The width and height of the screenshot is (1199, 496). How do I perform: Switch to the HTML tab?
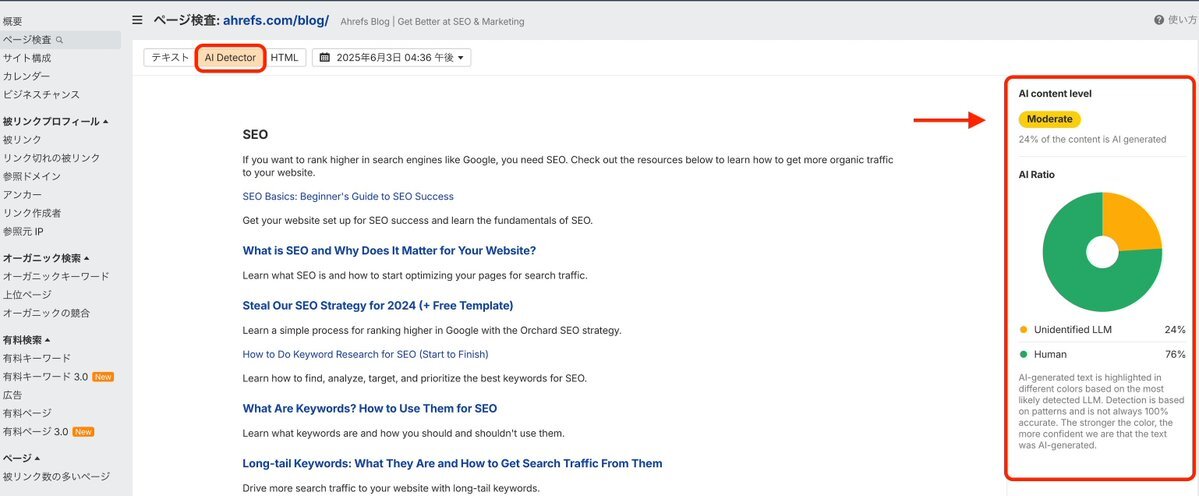click(284, 57)
